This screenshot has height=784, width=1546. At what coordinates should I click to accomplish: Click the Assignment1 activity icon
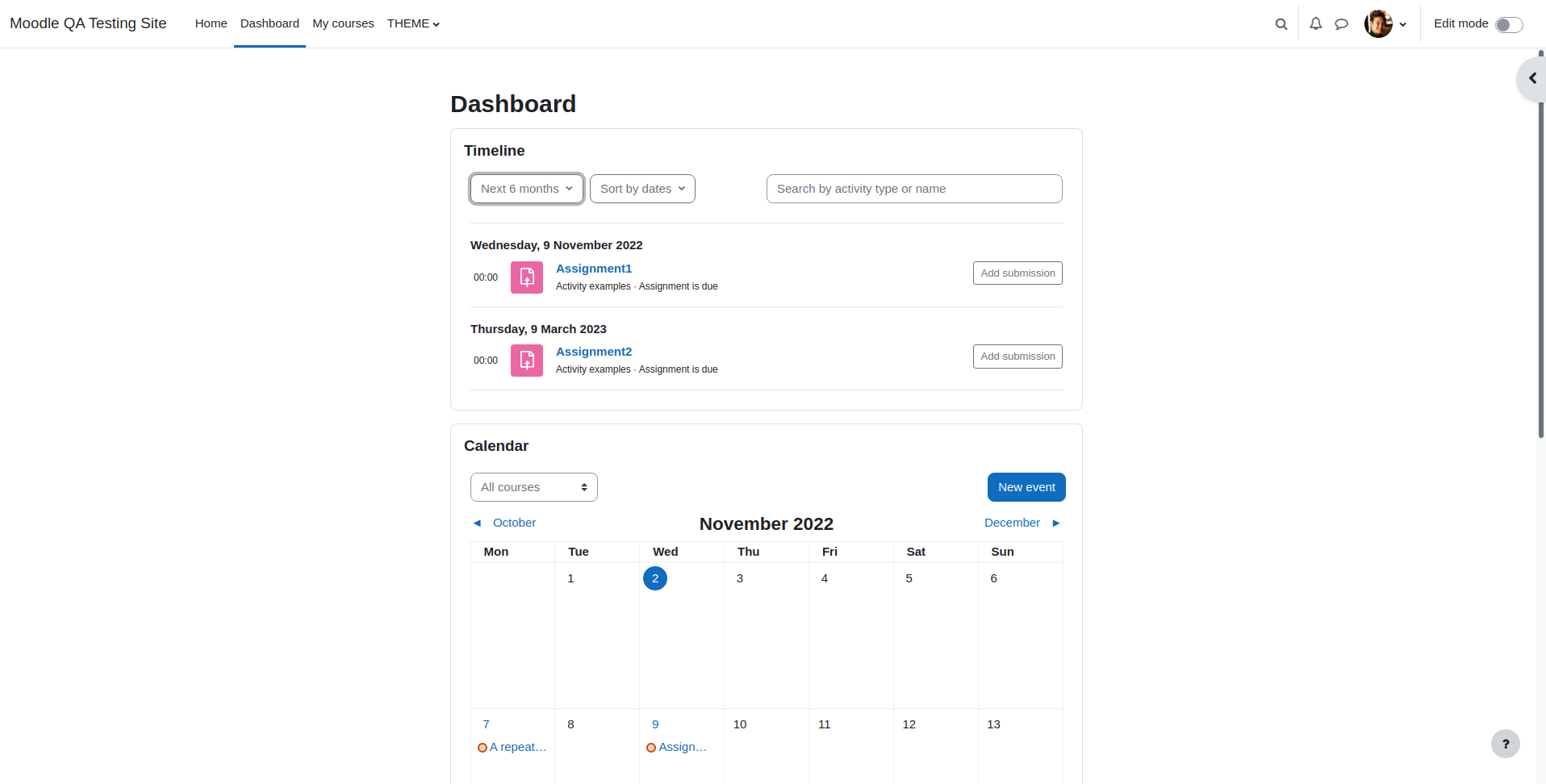click(x=527, y=277)
